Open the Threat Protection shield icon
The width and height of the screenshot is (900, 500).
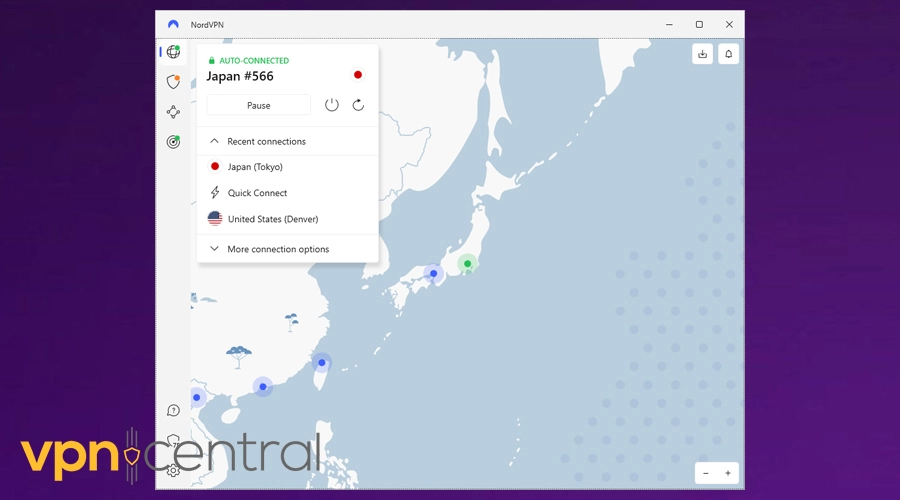click(173, 82)
